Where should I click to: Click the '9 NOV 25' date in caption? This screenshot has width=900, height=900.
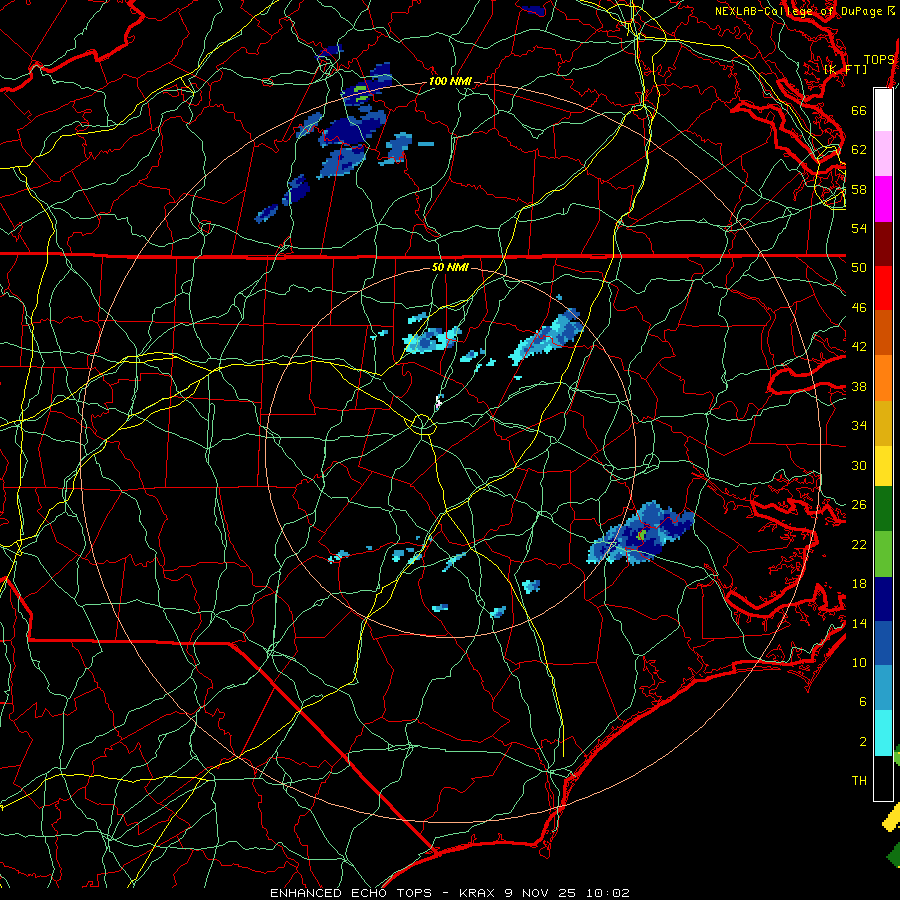542,893
